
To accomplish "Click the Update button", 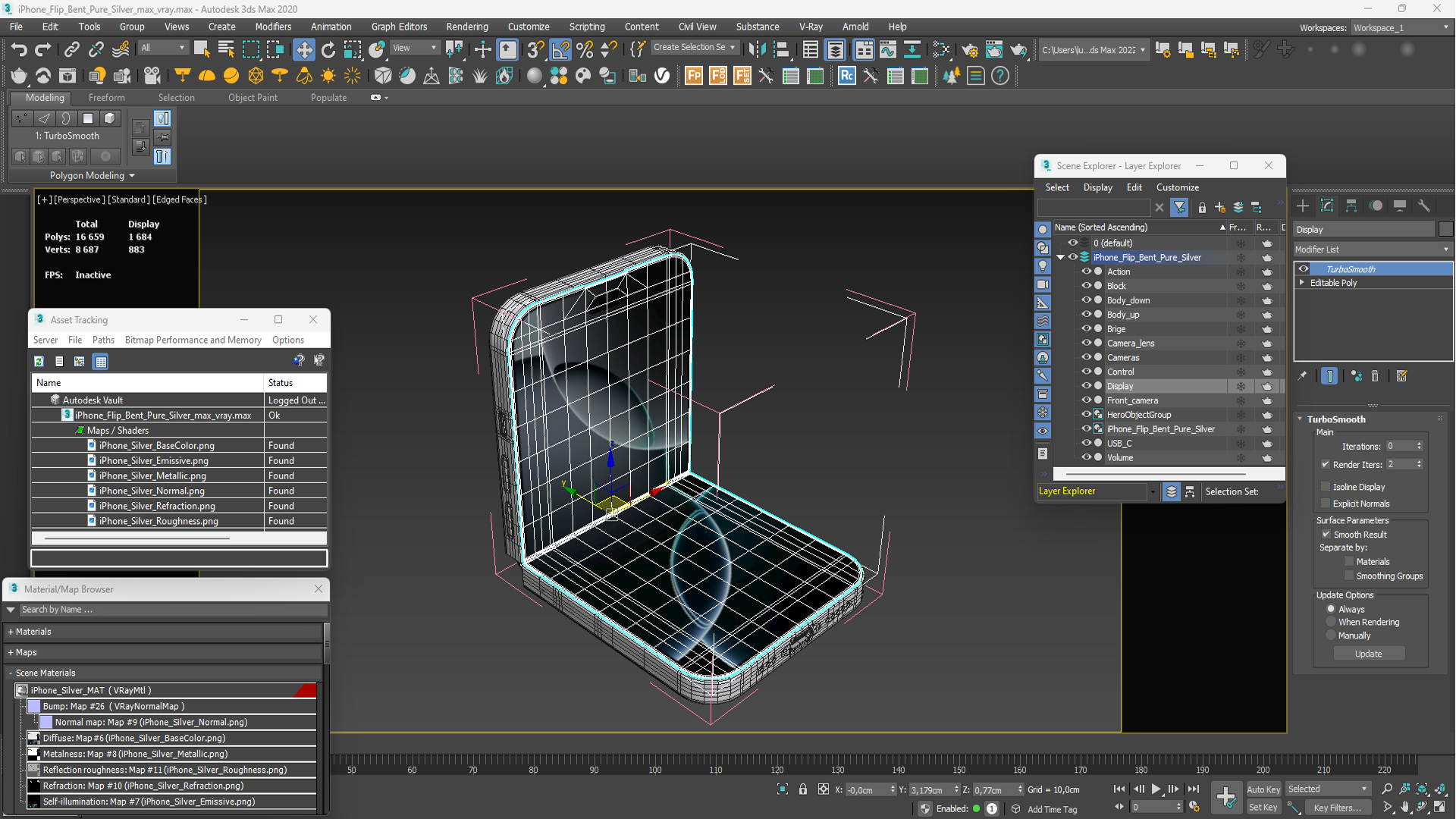I will 1368,654.
